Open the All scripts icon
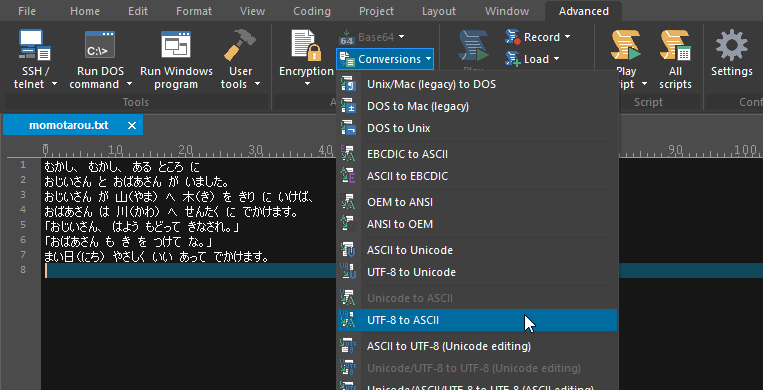 675,45
